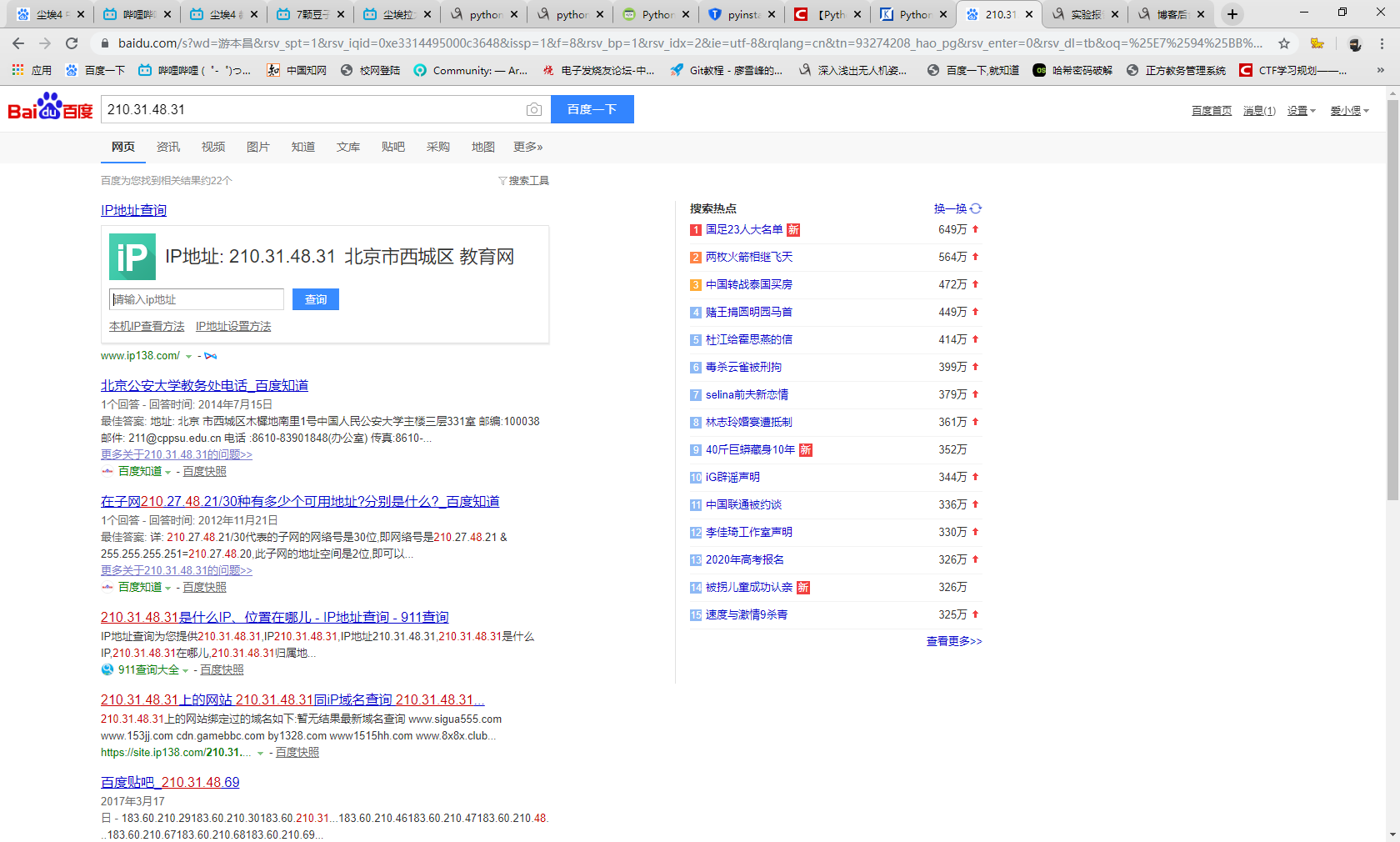The width and height of the screenshot is (1400, 842).
Task: Refresh hot searches with 换一换
Action: point(957,208)
